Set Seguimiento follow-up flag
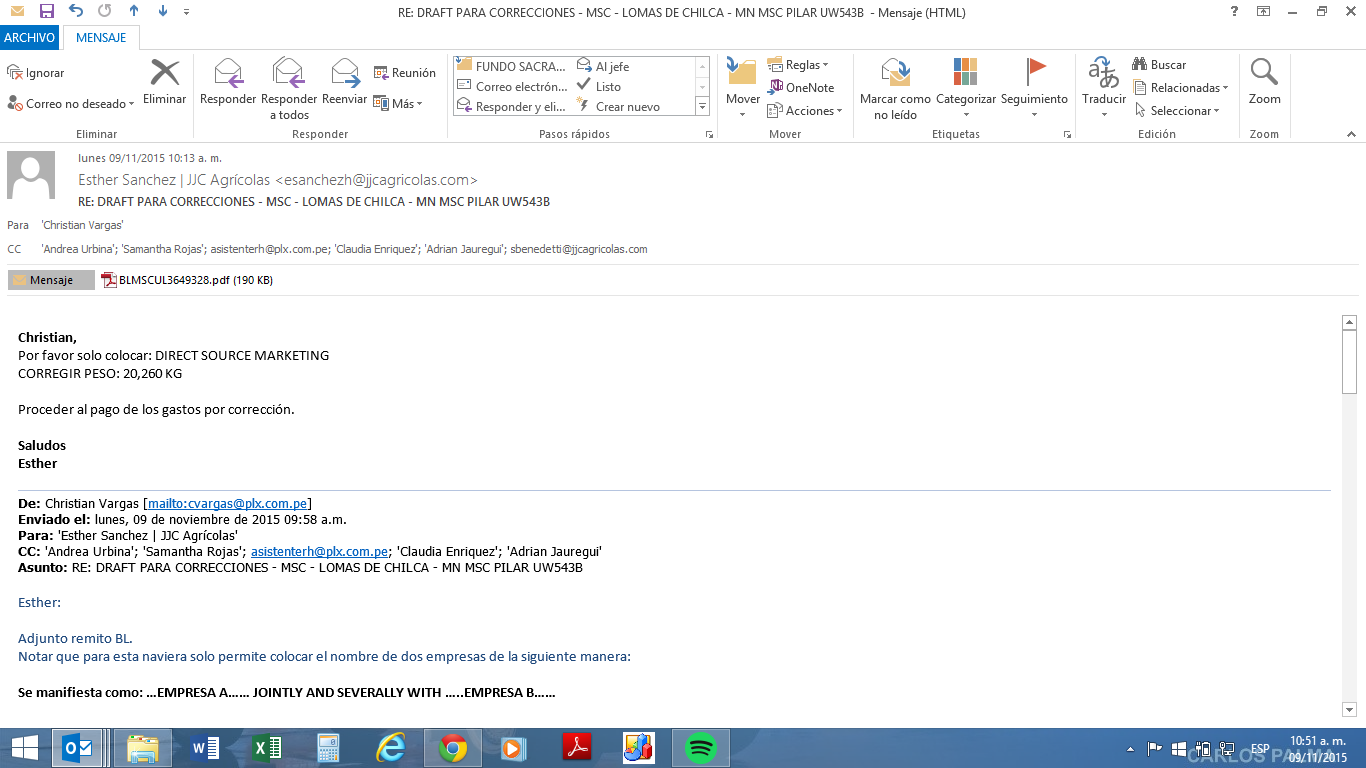This screenshot has height=768, width=1366. click(1034, 75)
